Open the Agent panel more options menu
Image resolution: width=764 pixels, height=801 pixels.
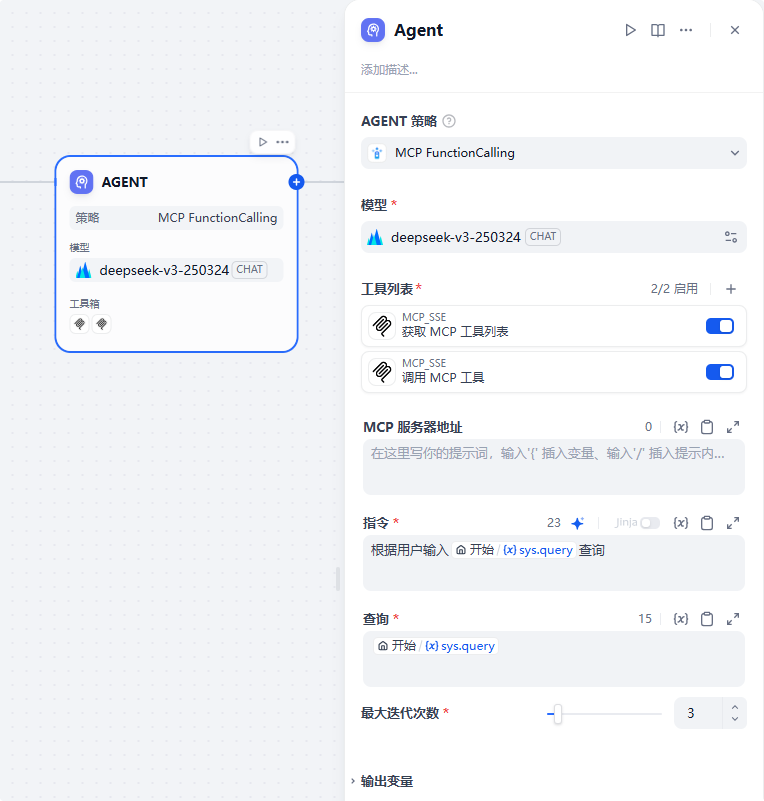point(686,30)
